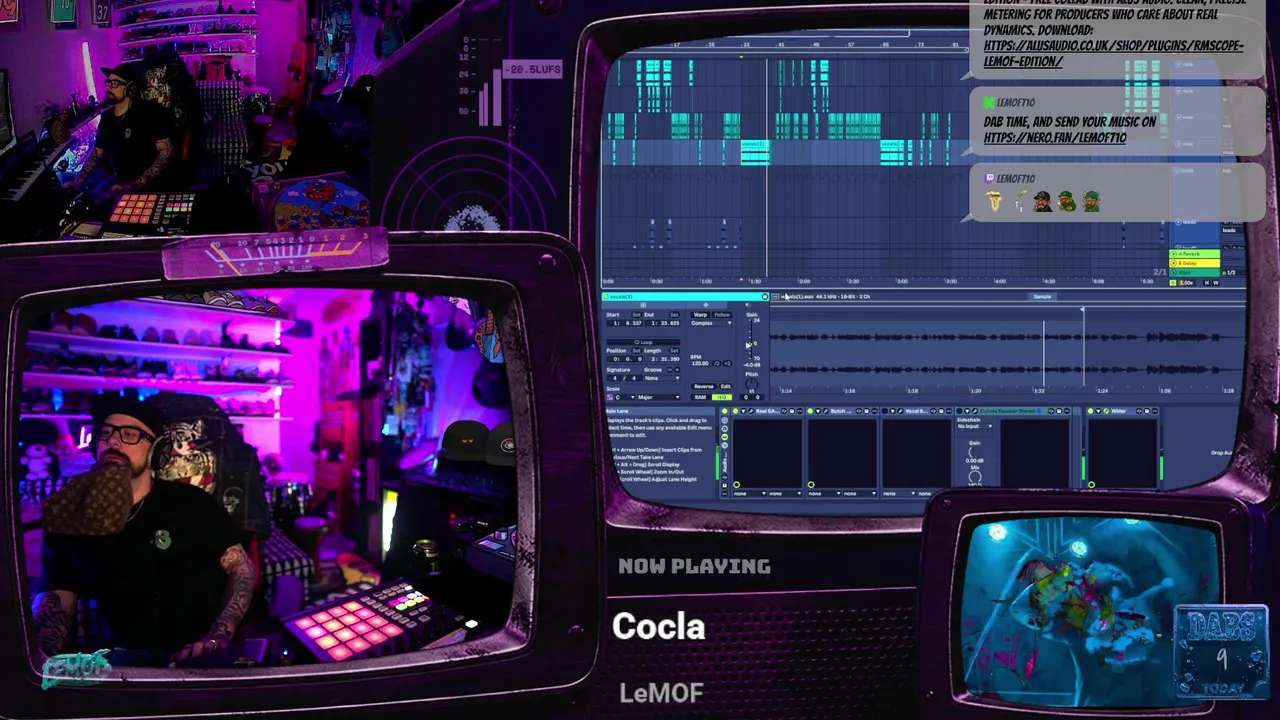Click the Wider device save preset icon
The image size is (1280, 720).
(x=1147, y=411)
